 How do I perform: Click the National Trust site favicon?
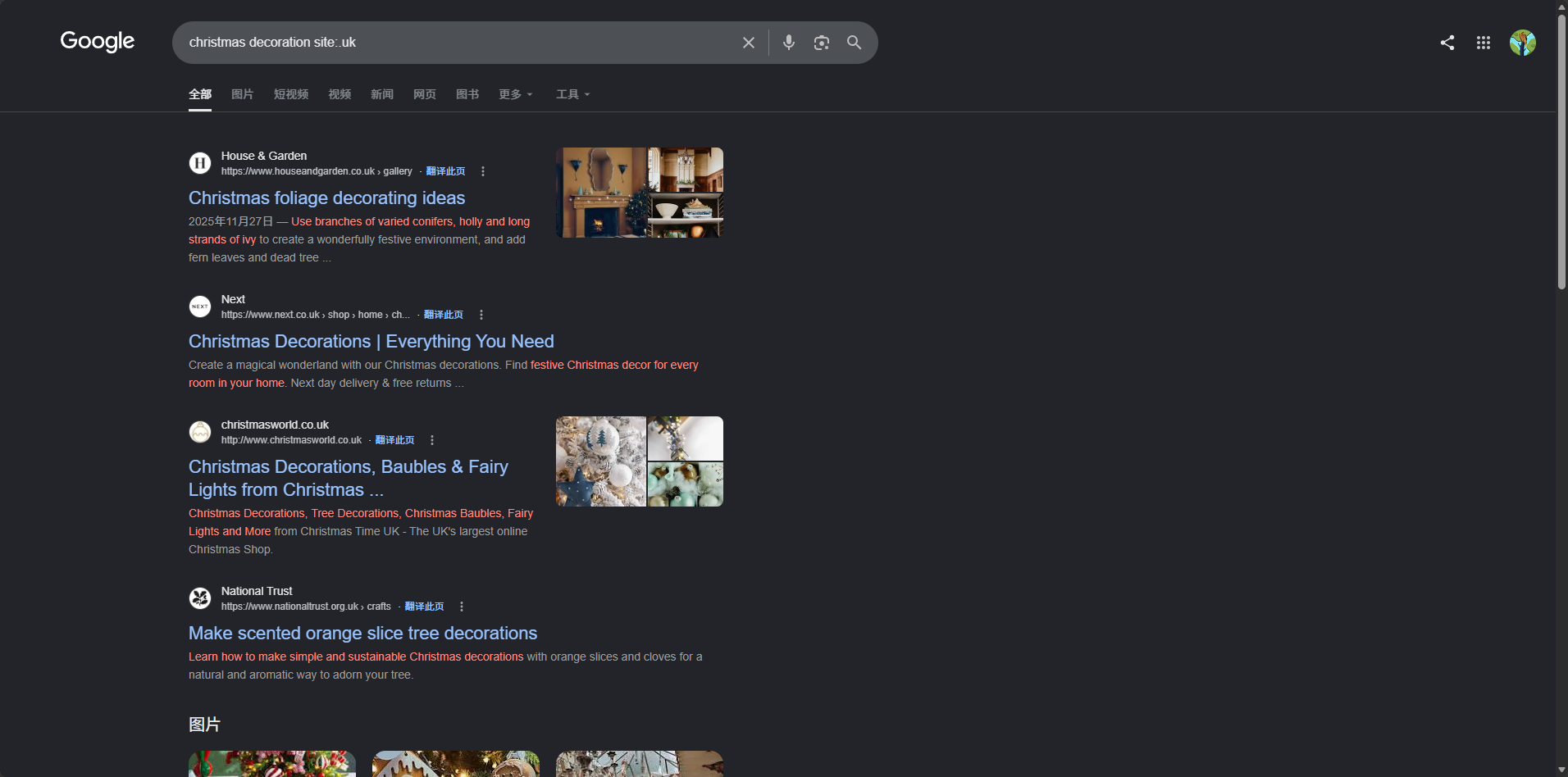[x=200, y=598]
